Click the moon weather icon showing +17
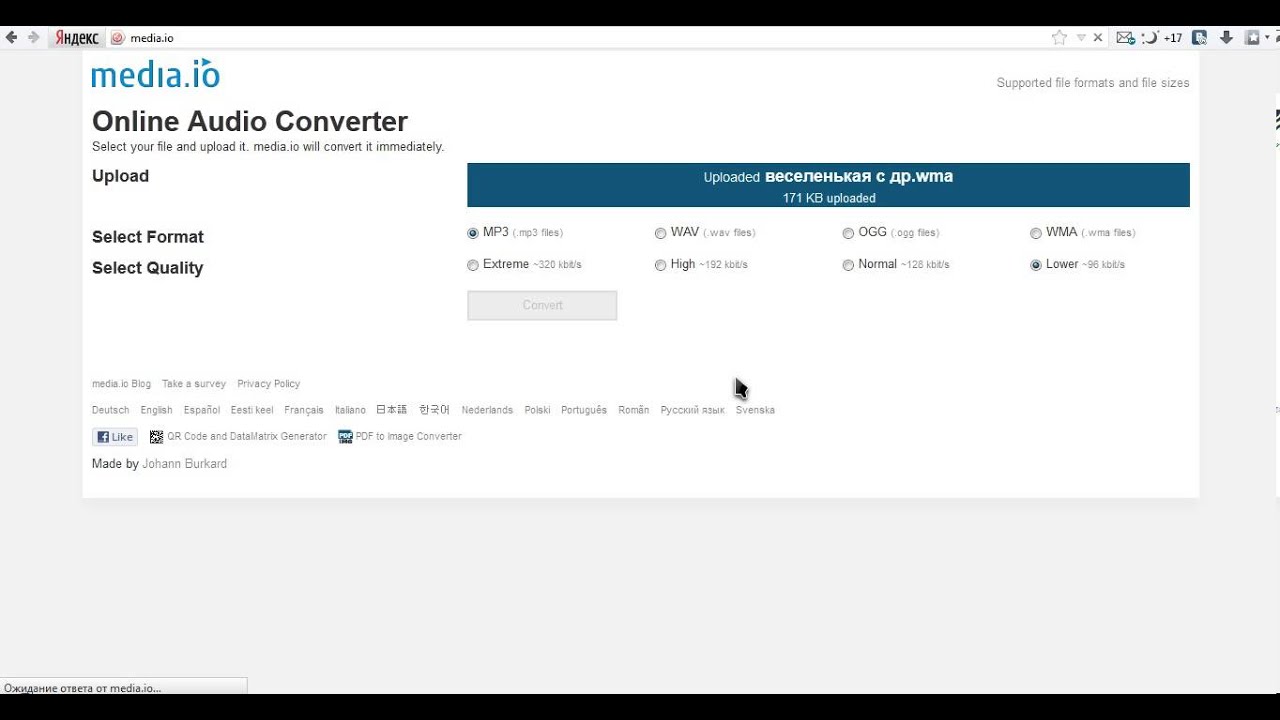This screenshot has width=1280, height=720. 1163,38
